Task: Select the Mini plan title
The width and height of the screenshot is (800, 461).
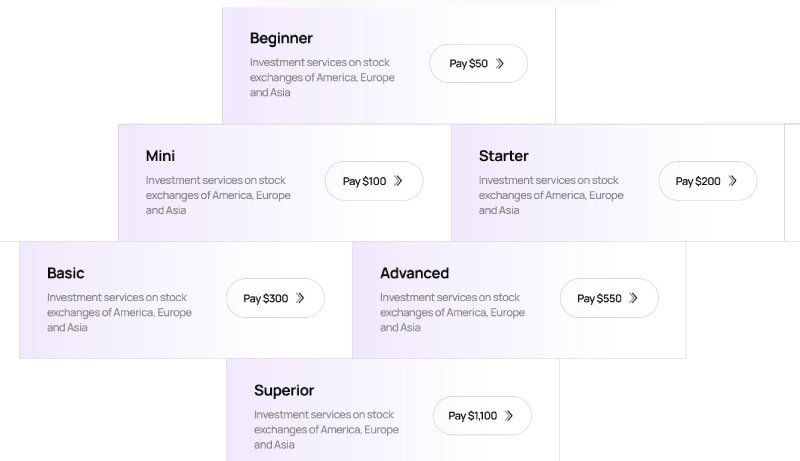Action: (x=160, y=156)
